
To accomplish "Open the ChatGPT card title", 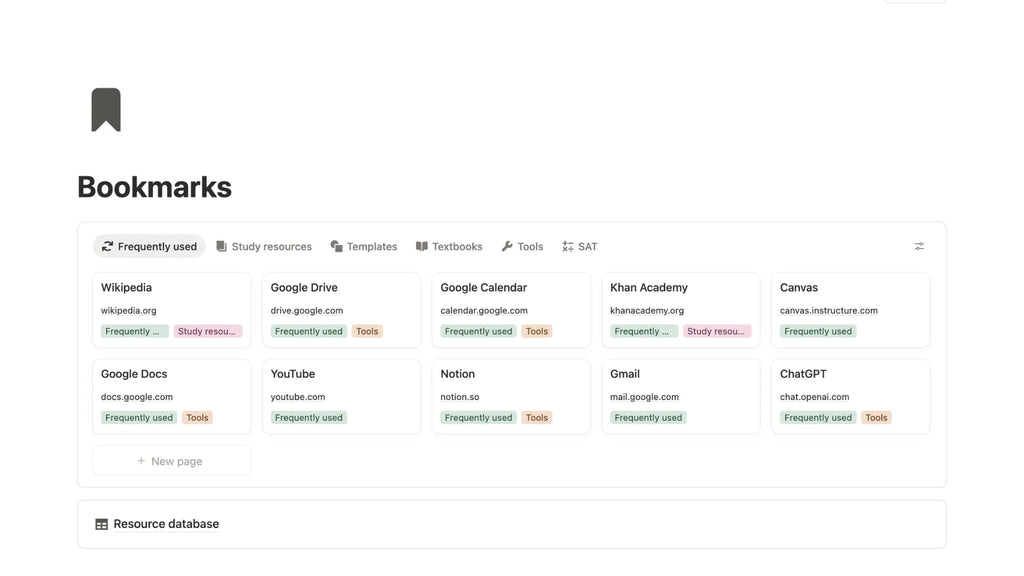I will click(803, 374).
